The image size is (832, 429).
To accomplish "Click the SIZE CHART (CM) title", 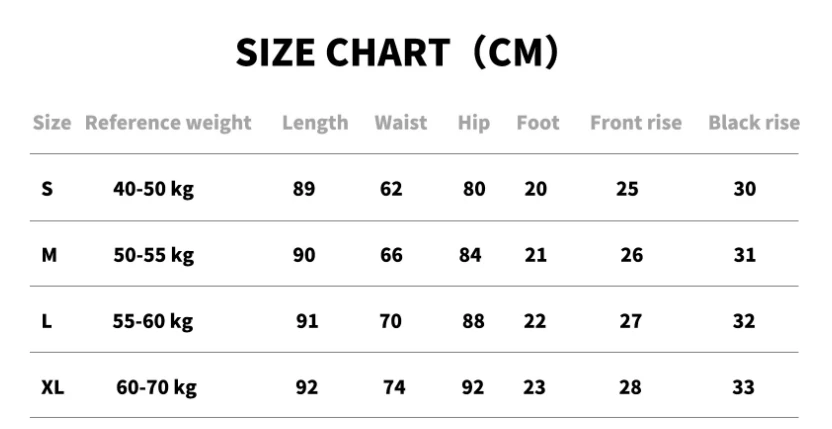I will (x=396, y=53).
